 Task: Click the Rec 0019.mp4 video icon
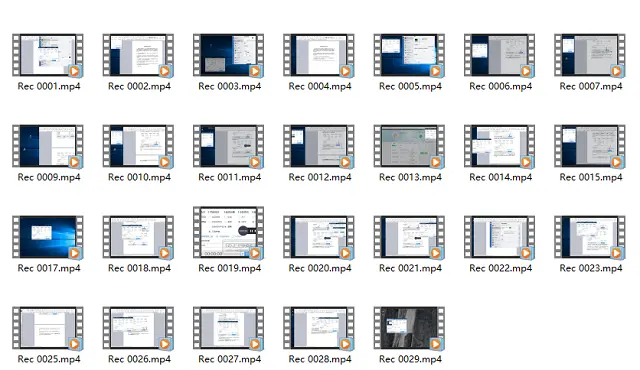(229, 233)
